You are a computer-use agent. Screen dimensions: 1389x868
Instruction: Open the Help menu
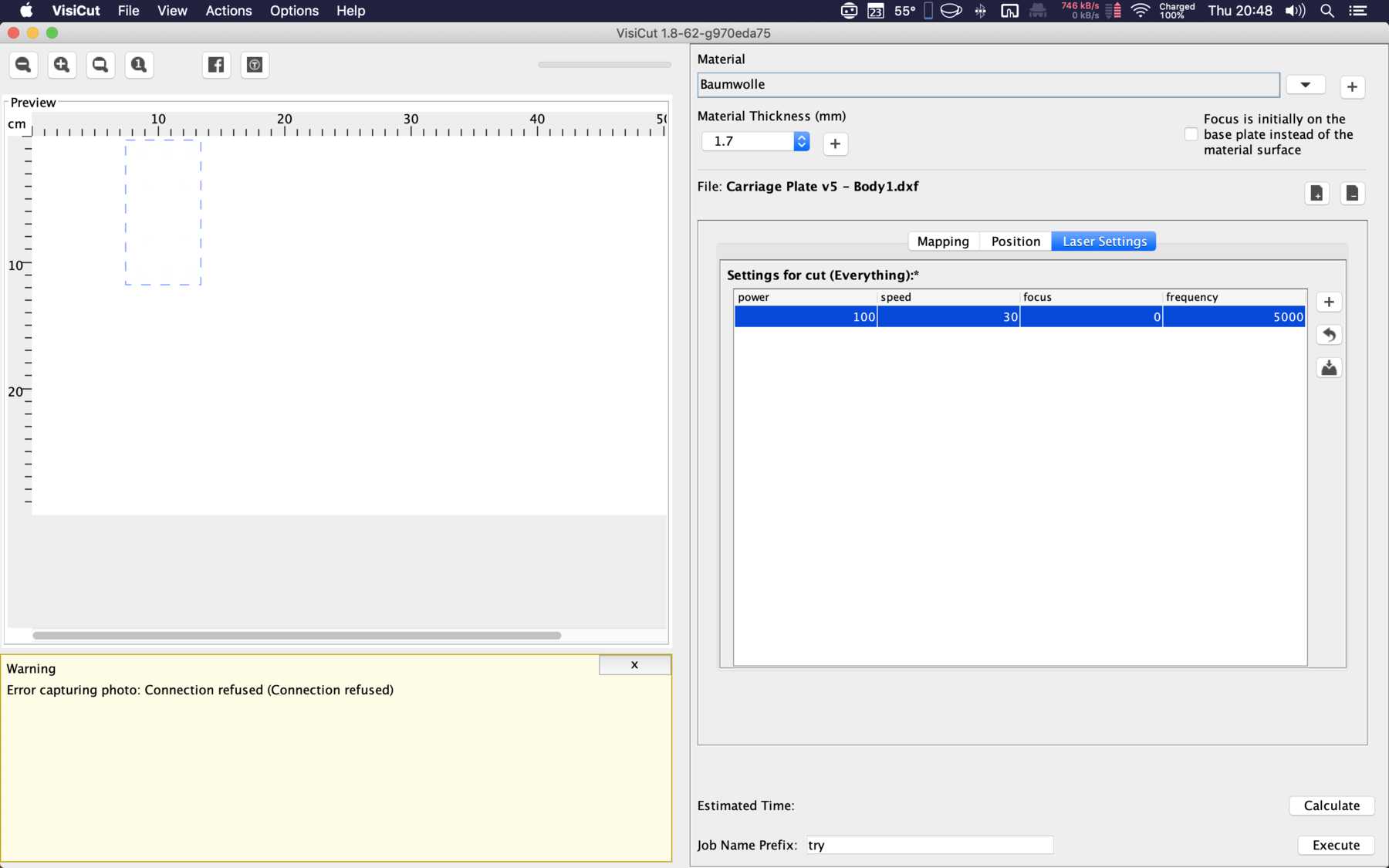point(350,11)
